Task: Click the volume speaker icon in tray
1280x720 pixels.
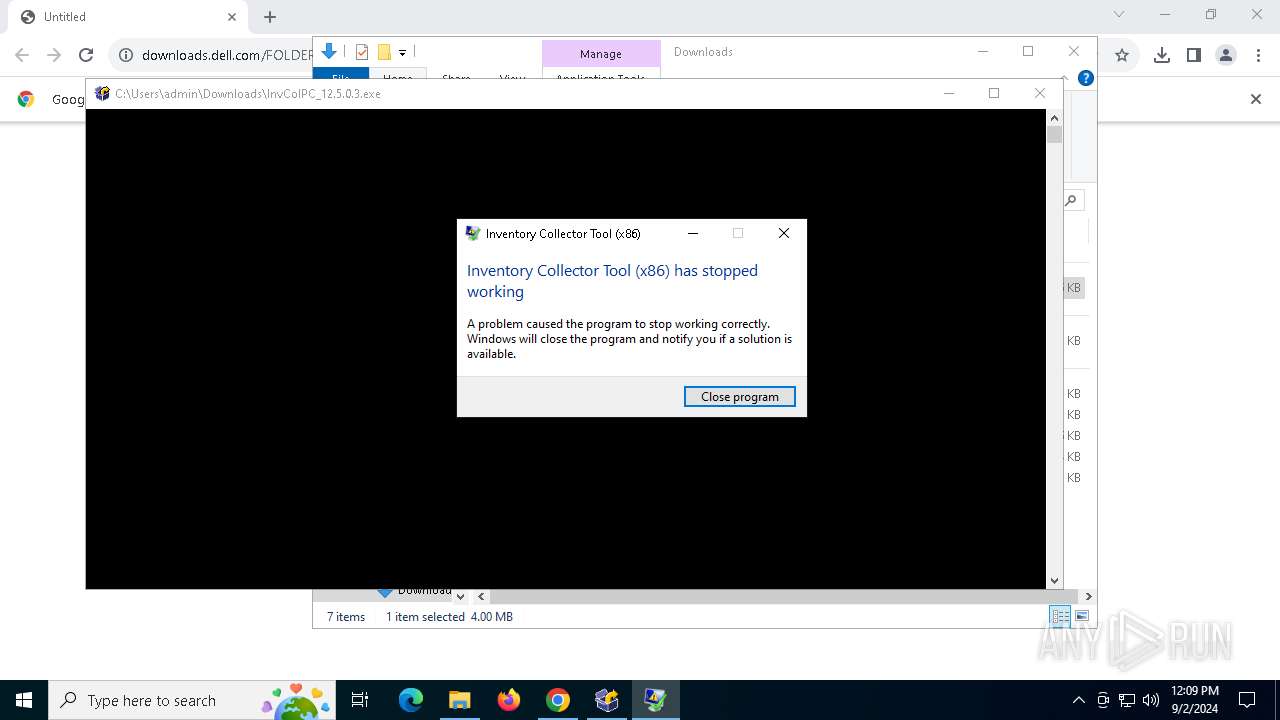Action: (1151, 700)
